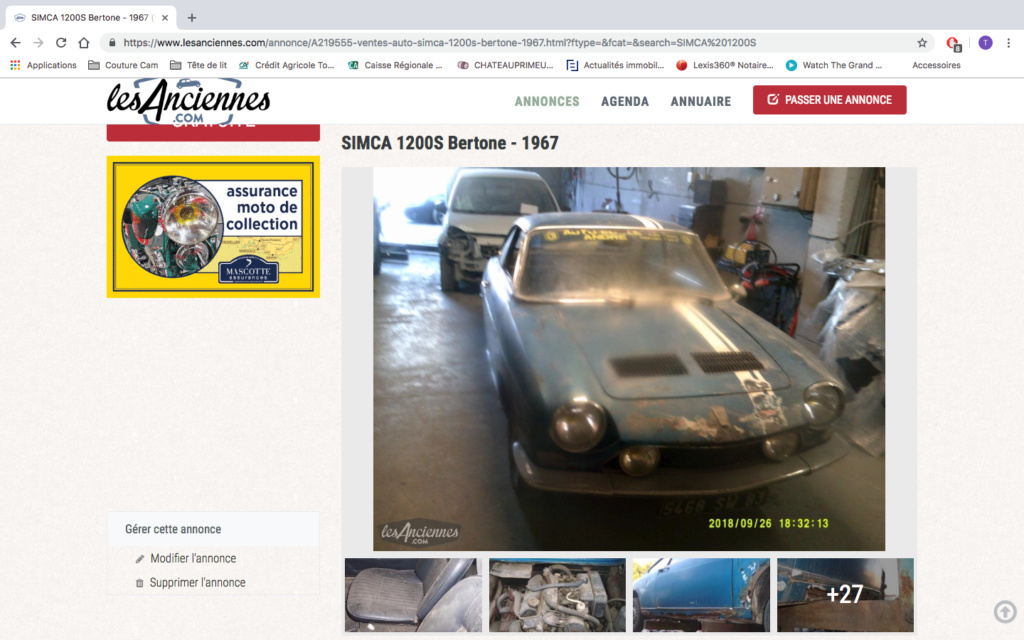1024x640 pixels.
Task: Open the +27 more photos thumbnail
Action: (x=845, y=595)
